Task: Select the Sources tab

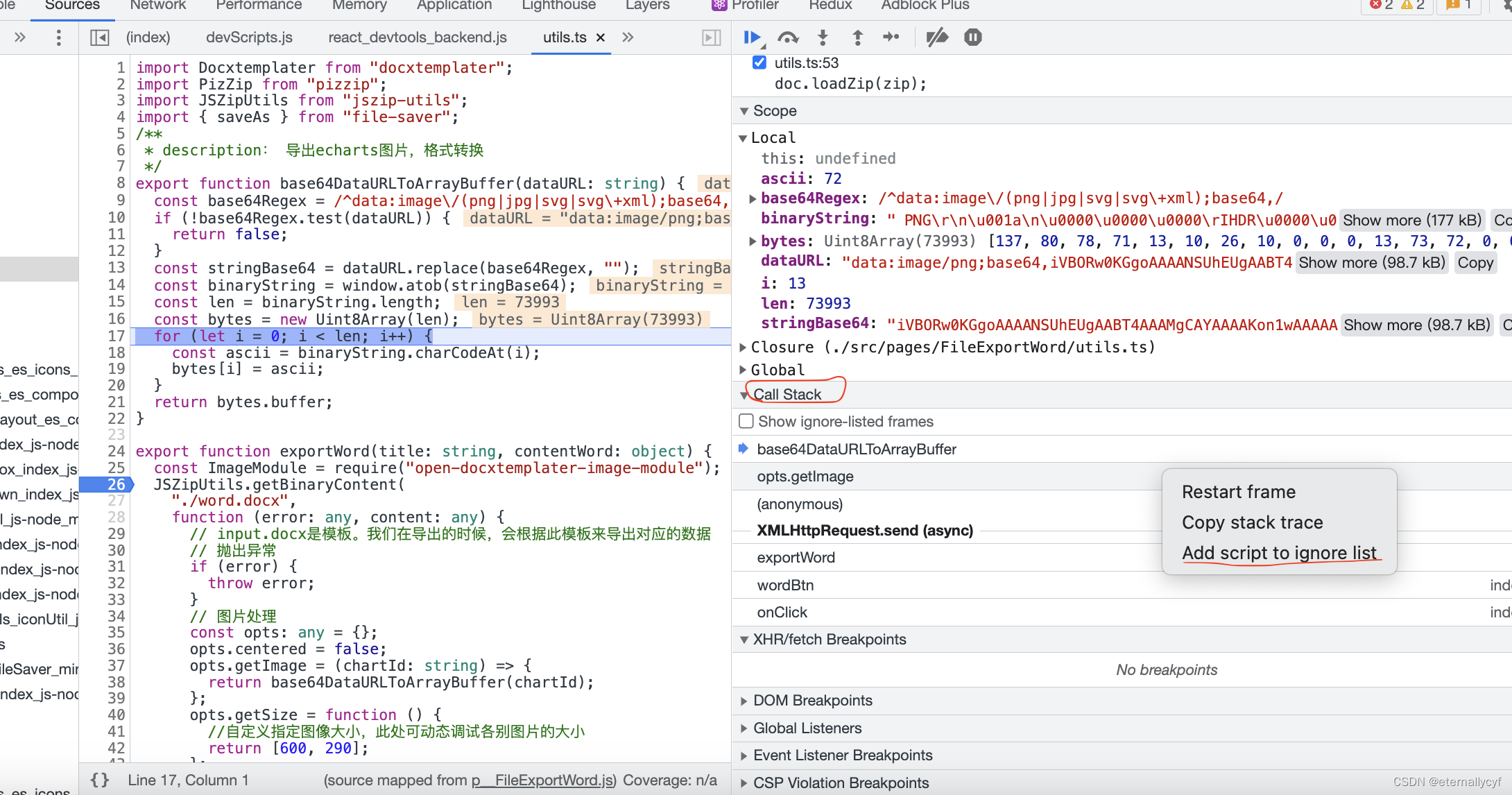Action: coord(72,8)
